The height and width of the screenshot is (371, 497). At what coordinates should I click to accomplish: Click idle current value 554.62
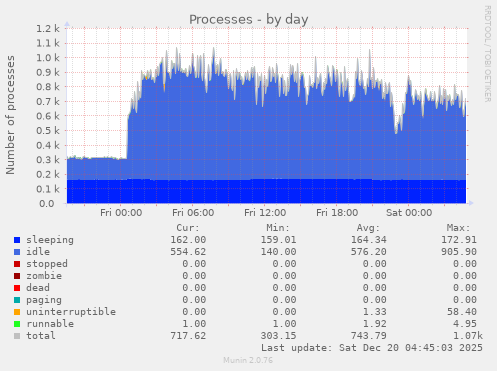[188, 252]
